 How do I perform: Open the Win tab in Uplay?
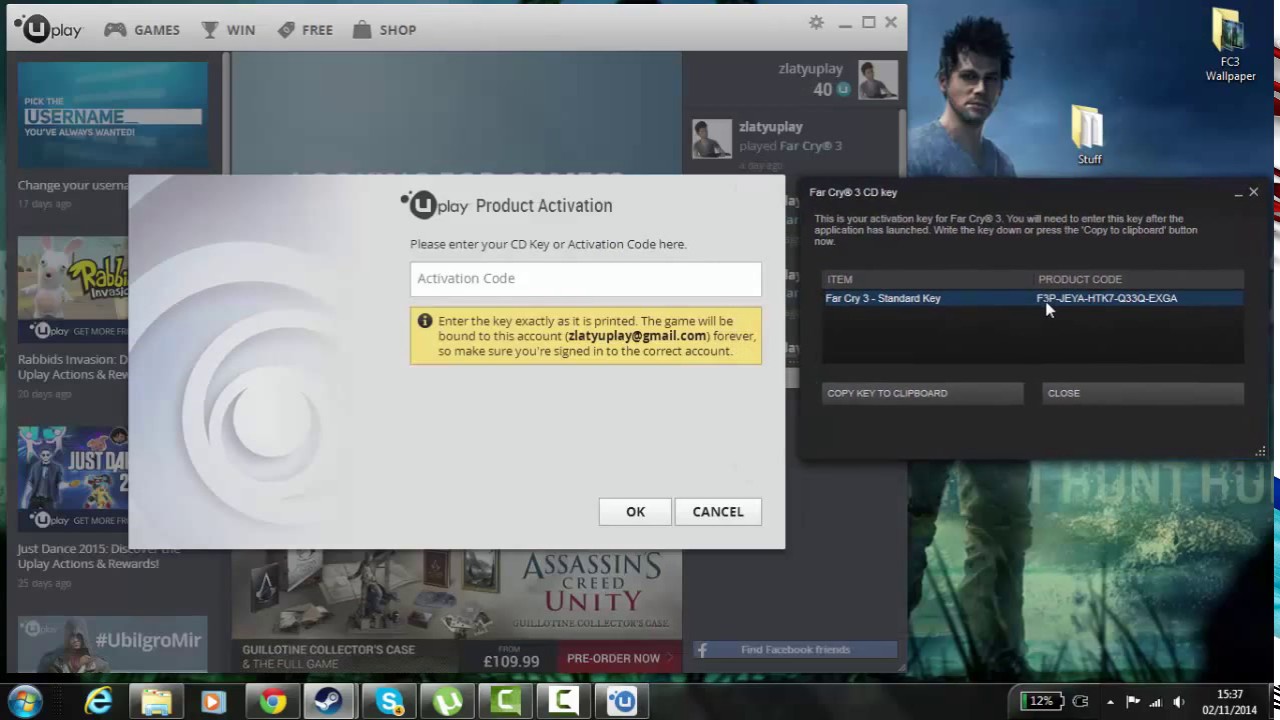tap(228, 30)
